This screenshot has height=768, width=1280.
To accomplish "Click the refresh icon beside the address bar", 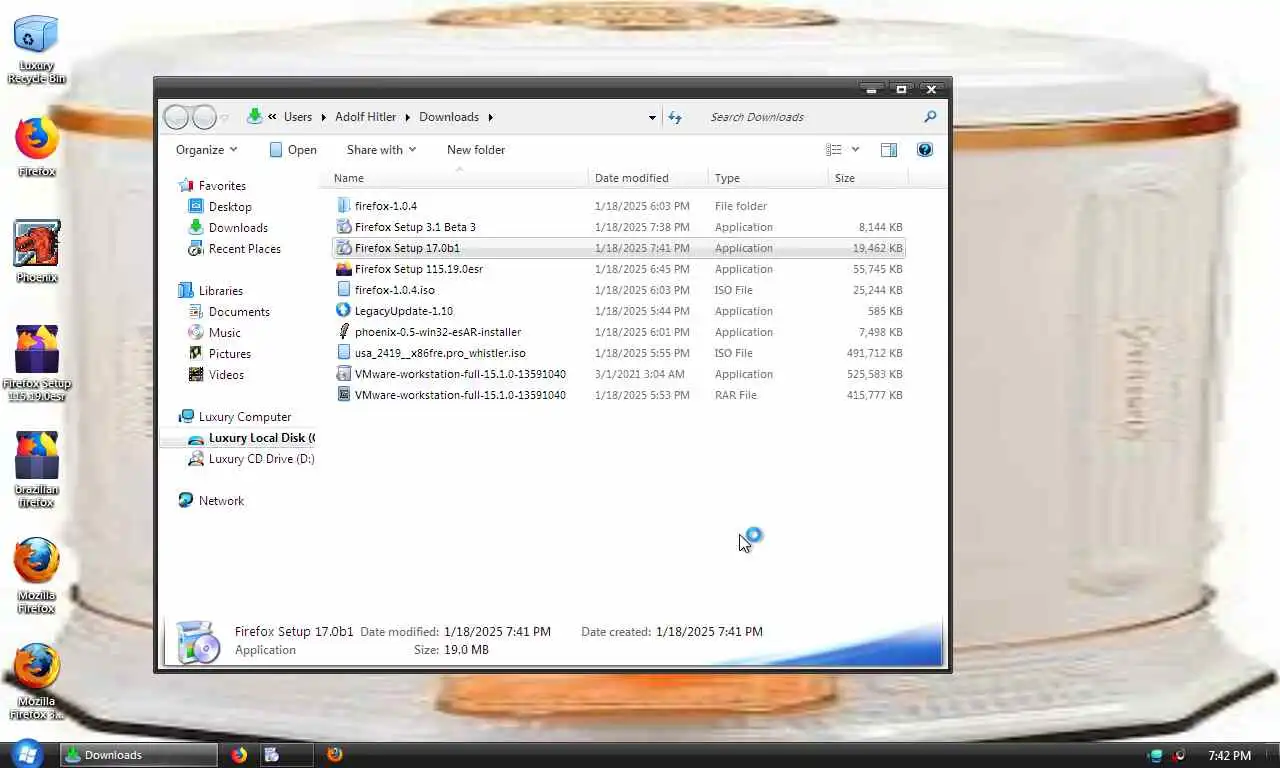I will coord(675,117).
